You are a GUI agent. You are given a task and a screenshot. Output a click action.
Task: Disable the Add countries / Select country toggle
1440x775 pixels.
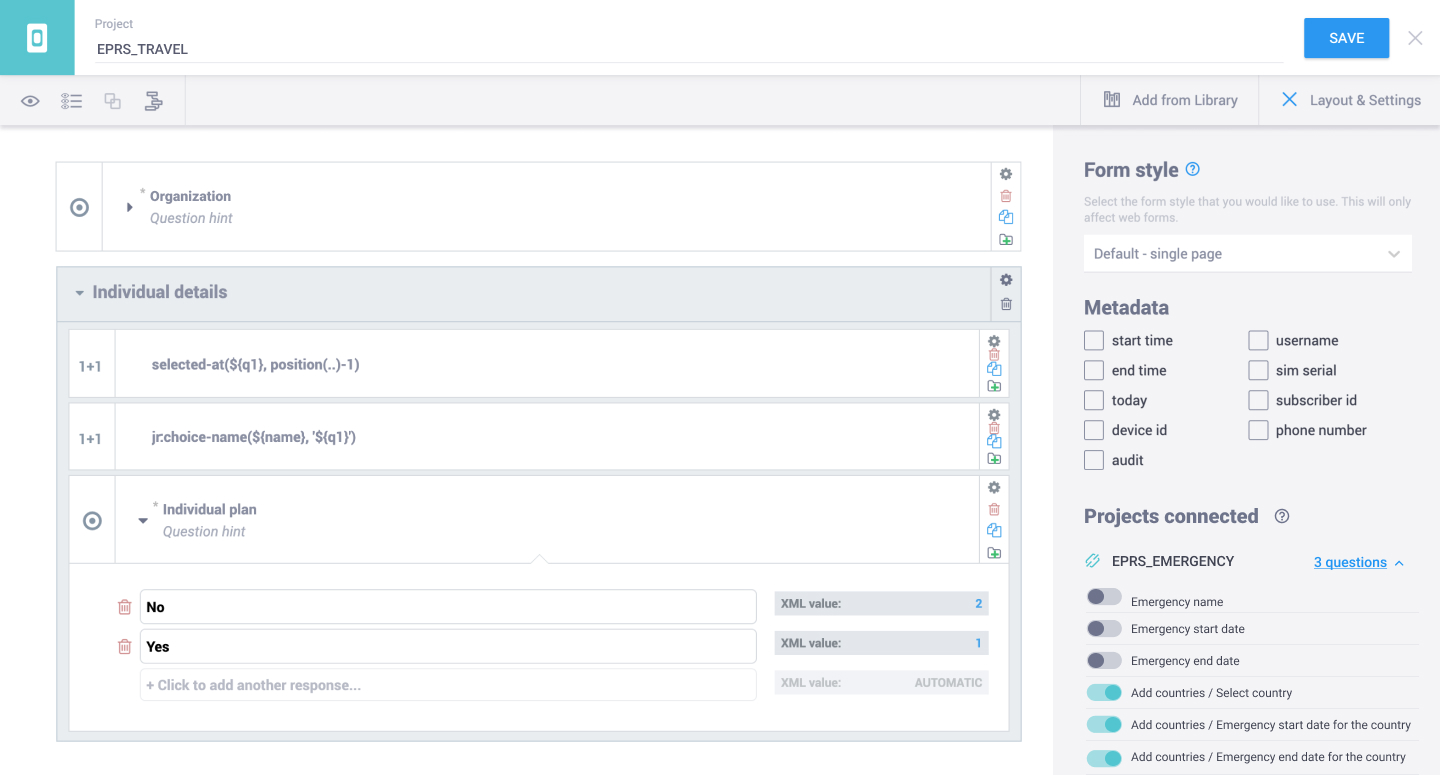(x=1104, y=692)
